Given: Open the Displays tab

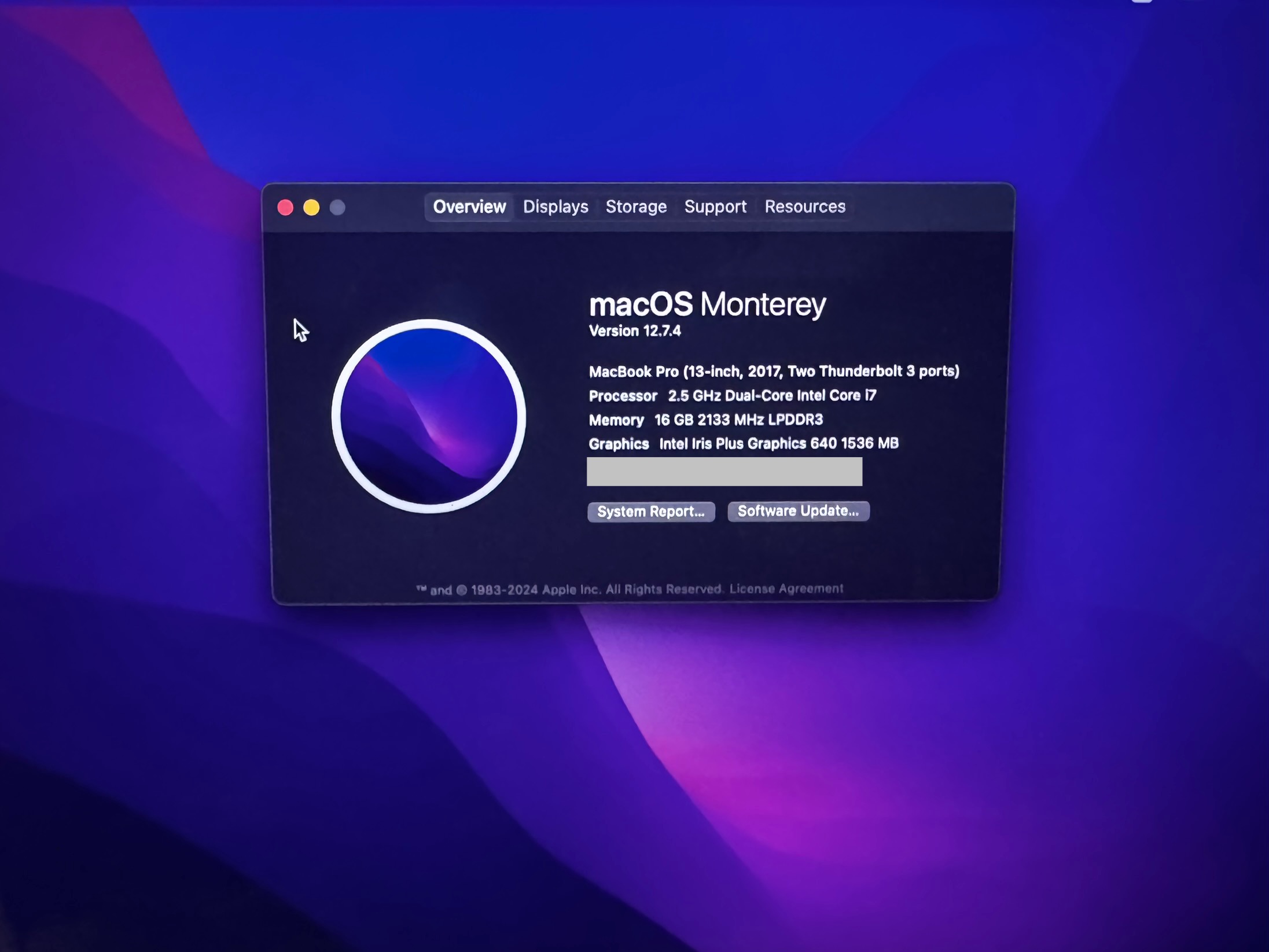Looking at the screenshot, I should pyautogui.click(x=556, y=207).
